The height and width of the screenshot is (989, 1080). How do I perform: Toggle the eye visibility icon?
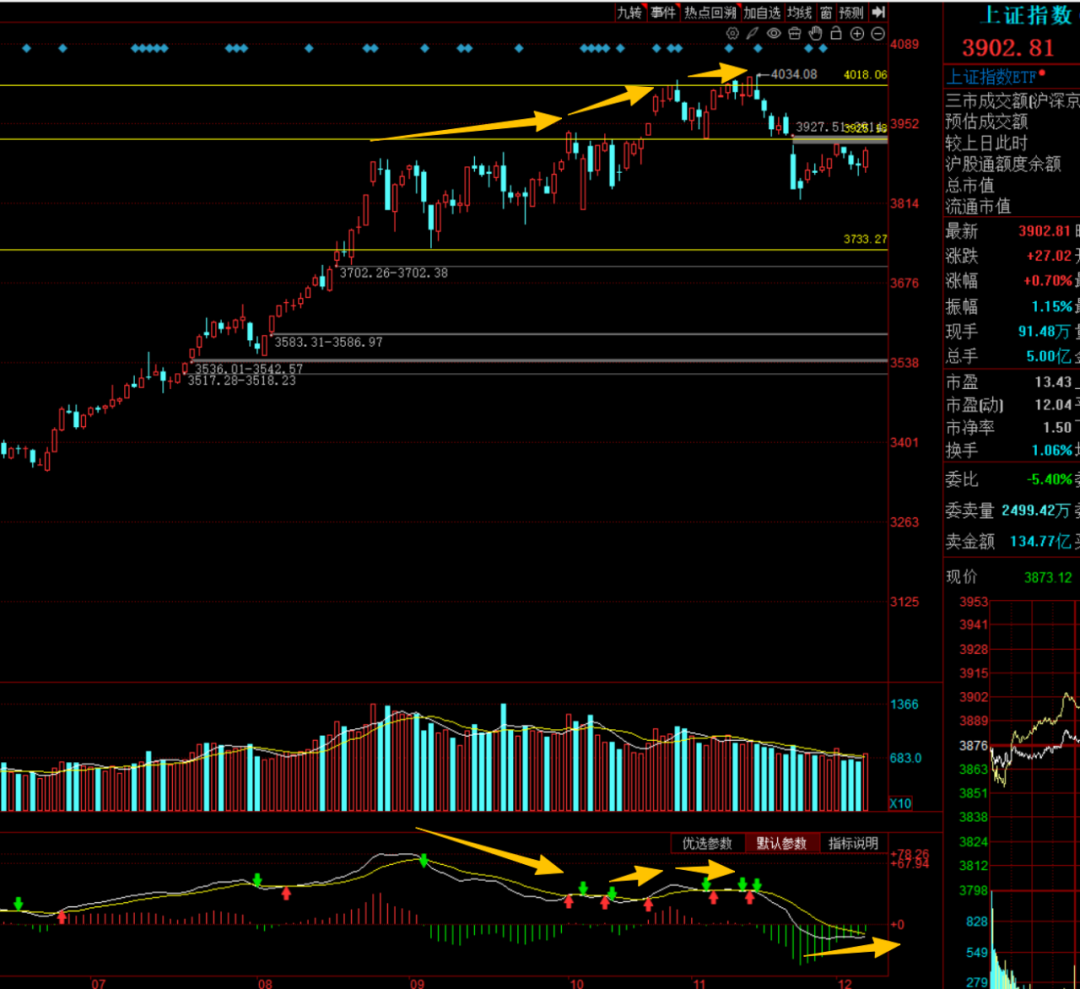tap(774, 33)
